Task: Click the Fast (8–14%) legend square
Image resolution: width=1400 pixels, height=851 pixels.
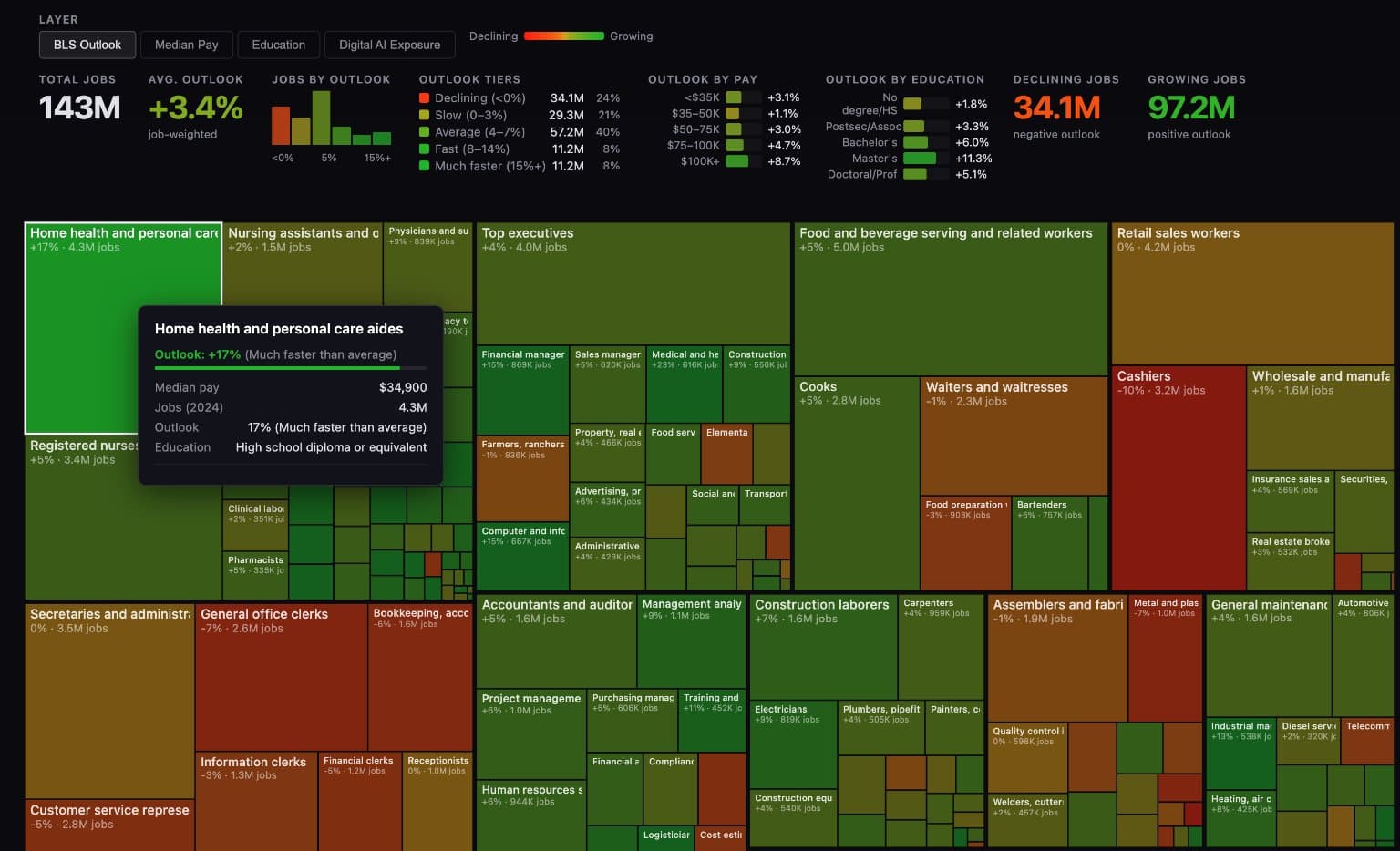Action: [424, 149]
